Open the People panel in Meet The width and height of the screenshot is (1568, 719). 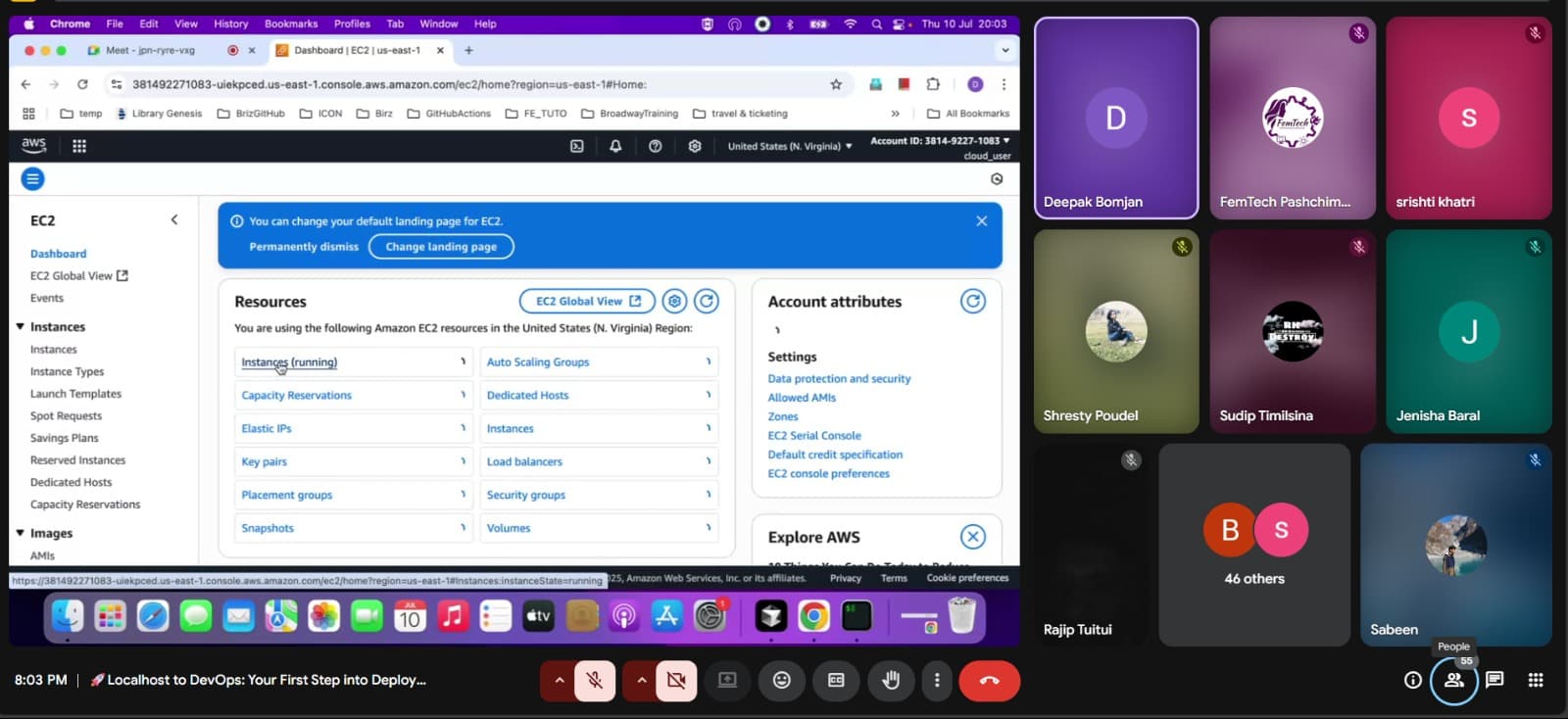1453,681
